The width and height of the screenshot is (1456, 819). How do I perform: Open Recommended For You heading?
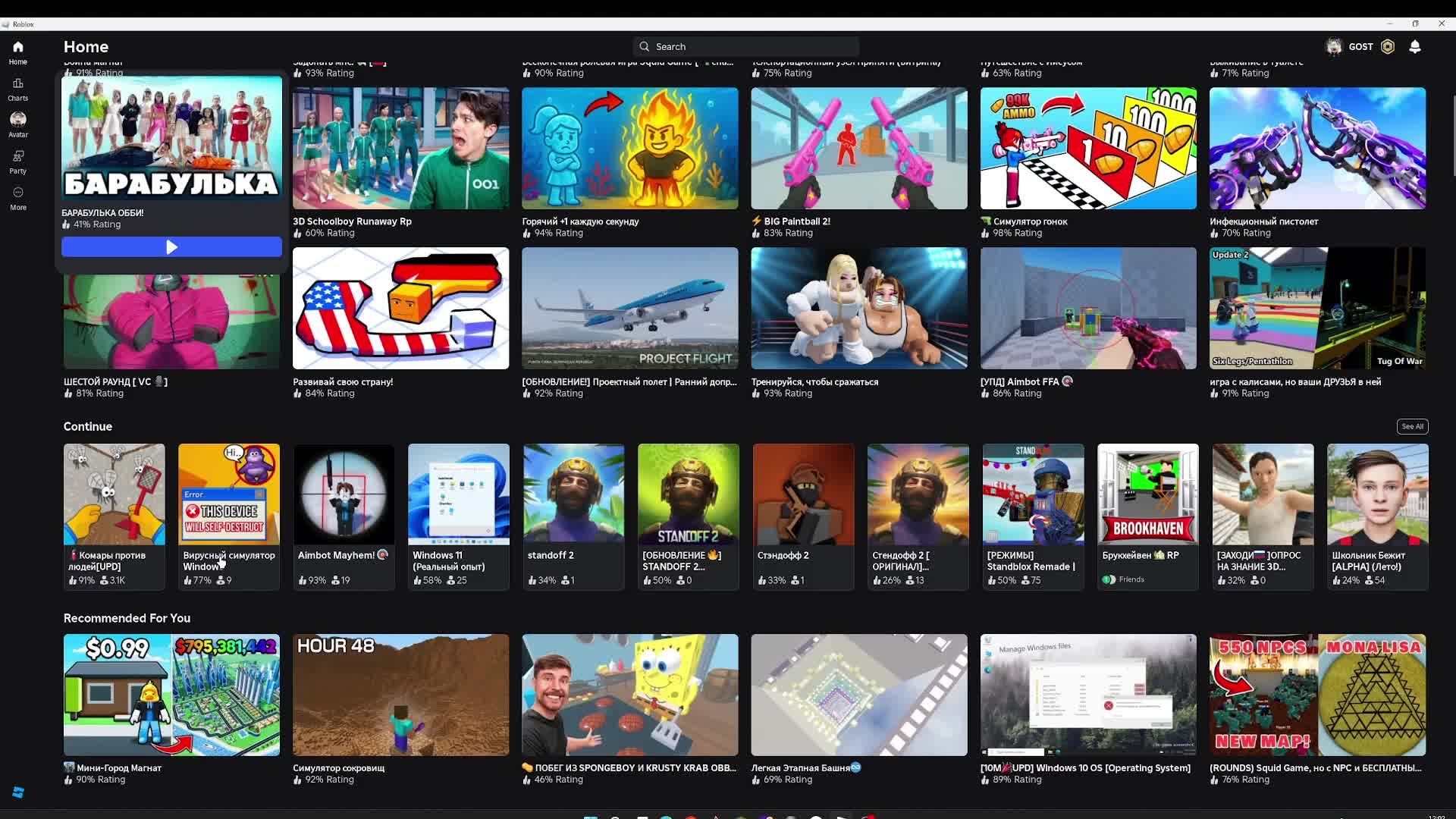[127, 618]
